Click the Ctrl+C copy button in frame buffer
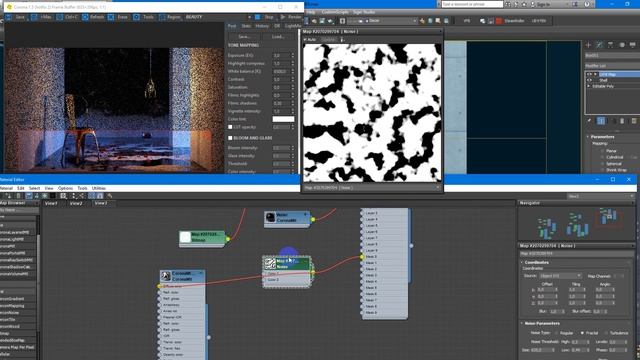640x360 pixels. pyautogui.click(x=67, y=17)
